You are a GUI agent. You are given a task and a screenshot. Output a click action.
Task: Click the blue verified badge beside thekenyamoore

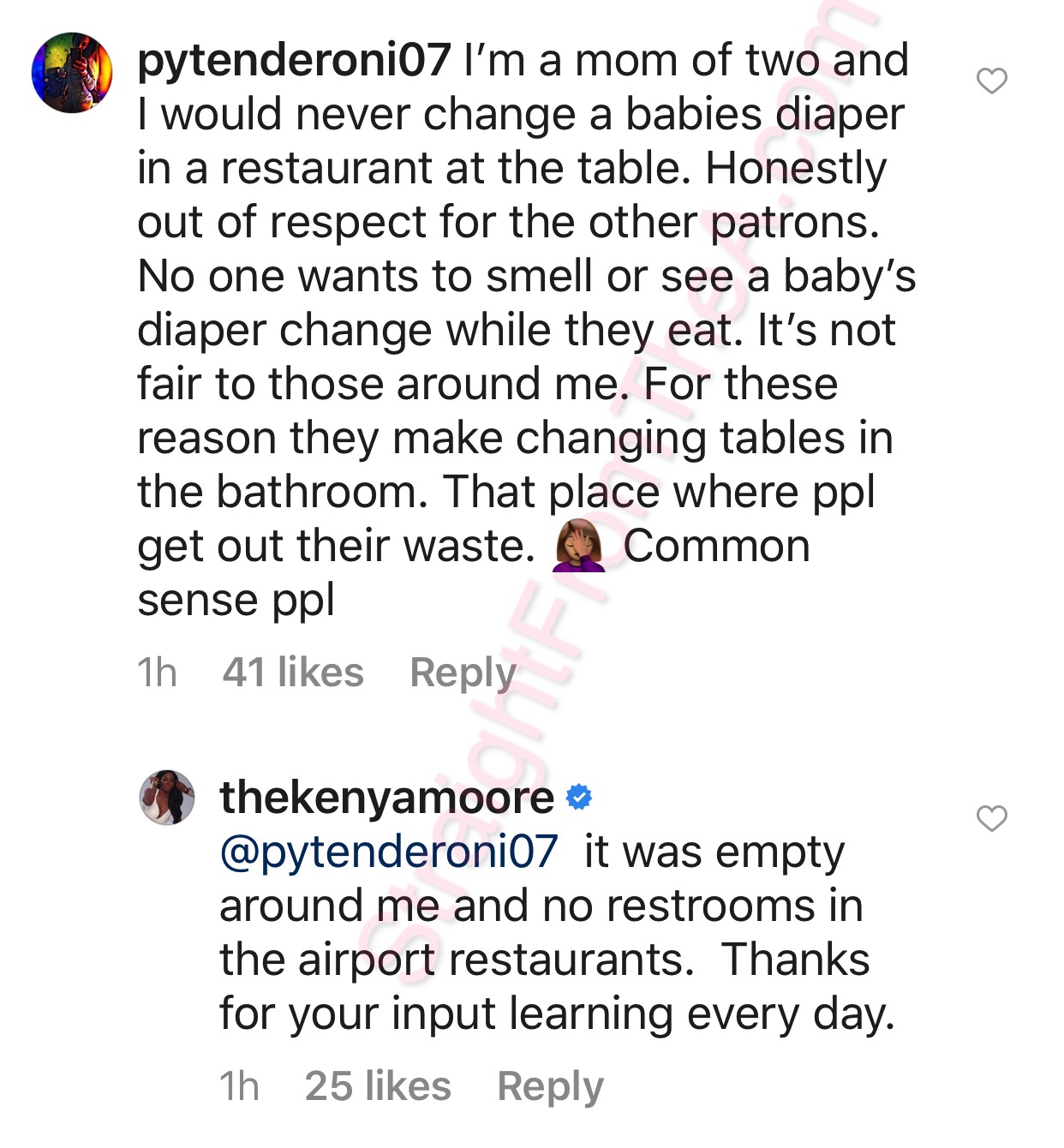point(580,798)
